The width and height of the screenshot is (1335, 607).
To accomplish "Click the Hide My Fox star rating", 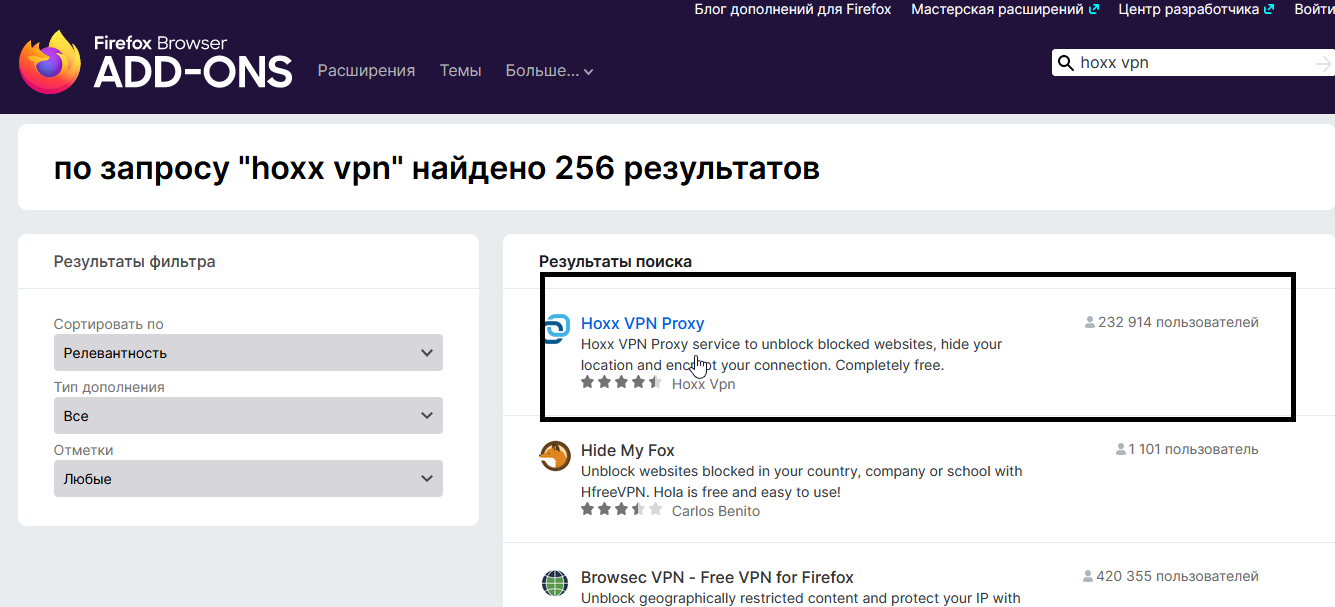I will (x=621, y=510).
